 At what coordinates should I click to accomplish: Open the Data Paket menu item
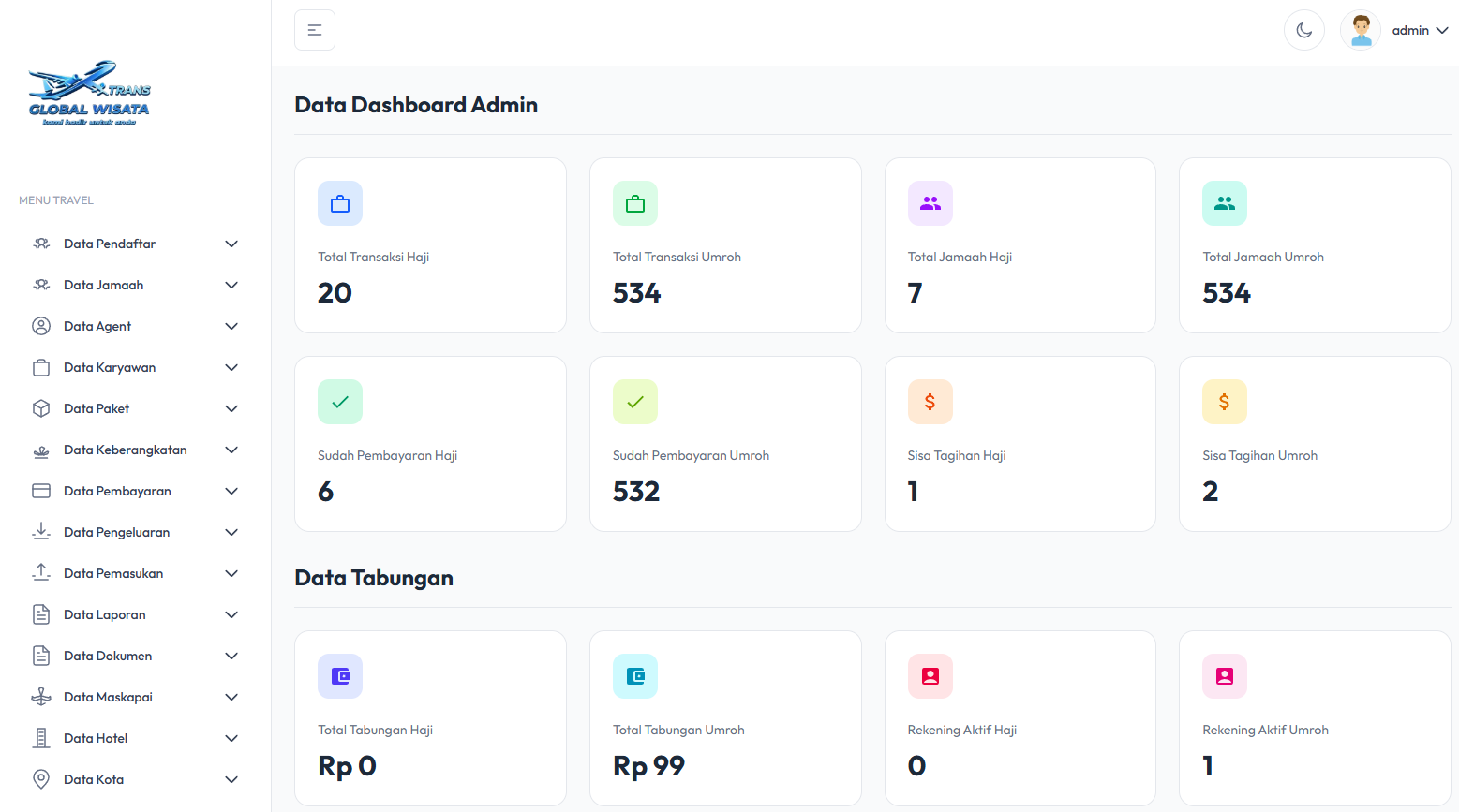[x=97, y=408]
